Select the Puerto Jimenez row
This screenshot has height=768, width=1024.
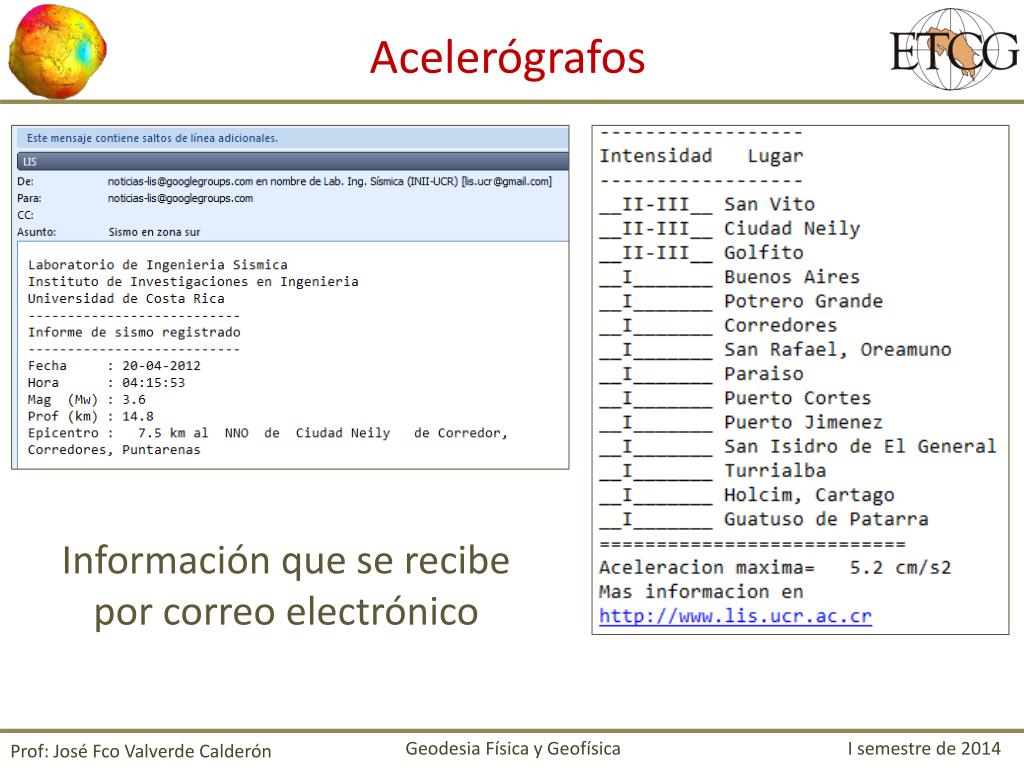tap(741, 422)
